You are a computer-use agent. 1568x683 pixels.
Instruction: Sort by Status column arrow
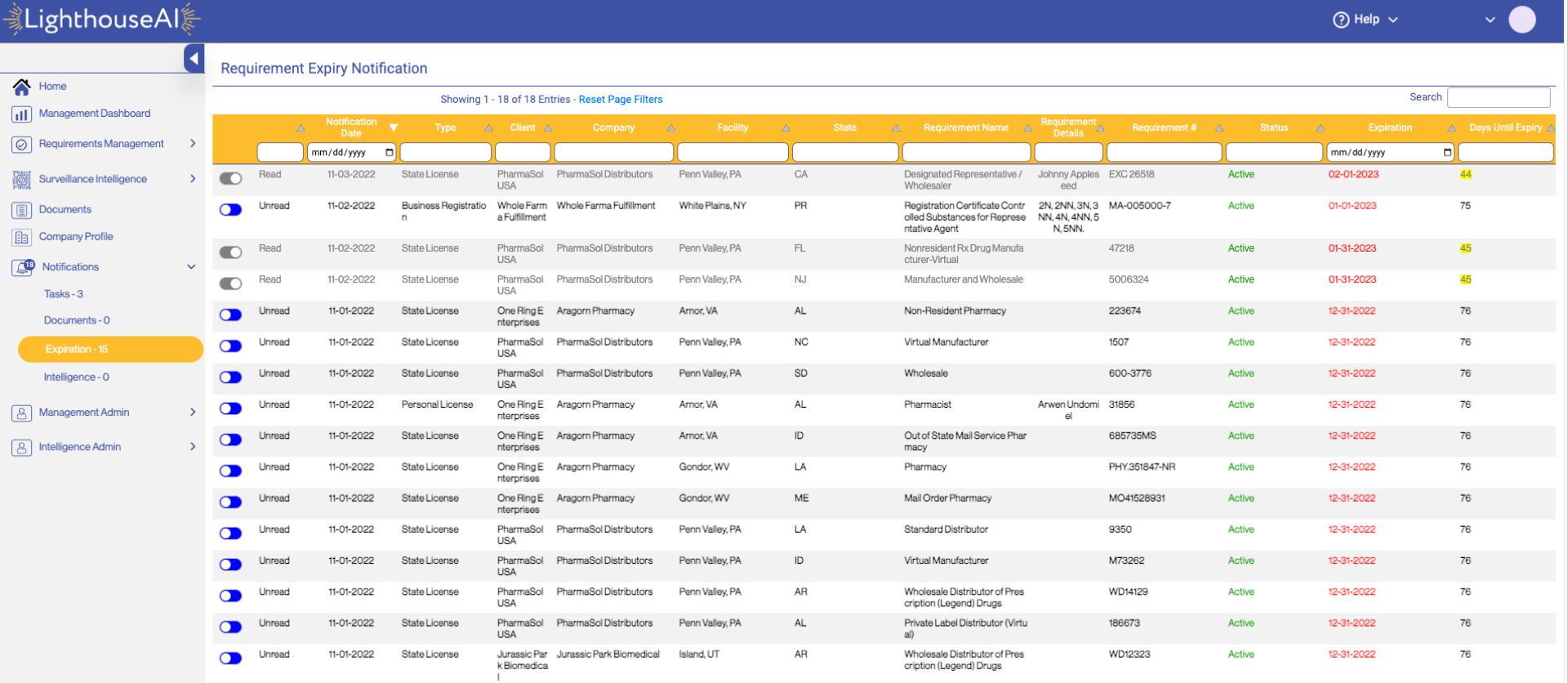1321,128
